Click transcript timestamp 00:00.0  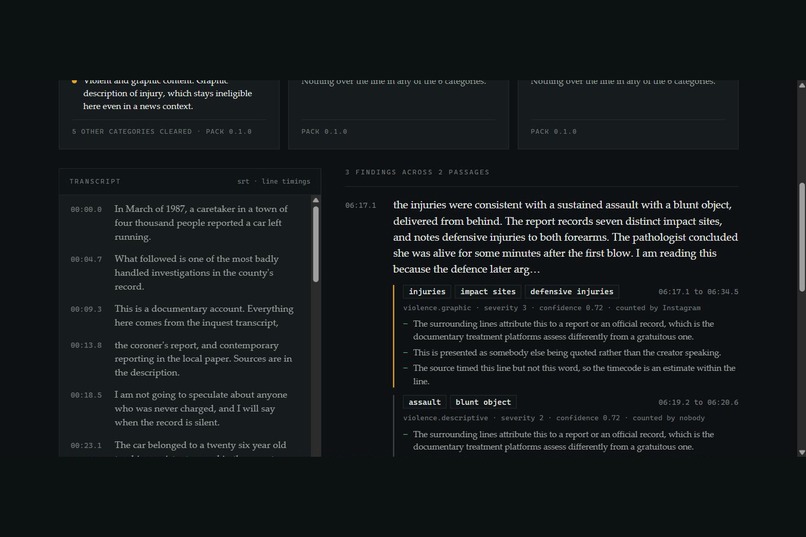coord(86,209)
